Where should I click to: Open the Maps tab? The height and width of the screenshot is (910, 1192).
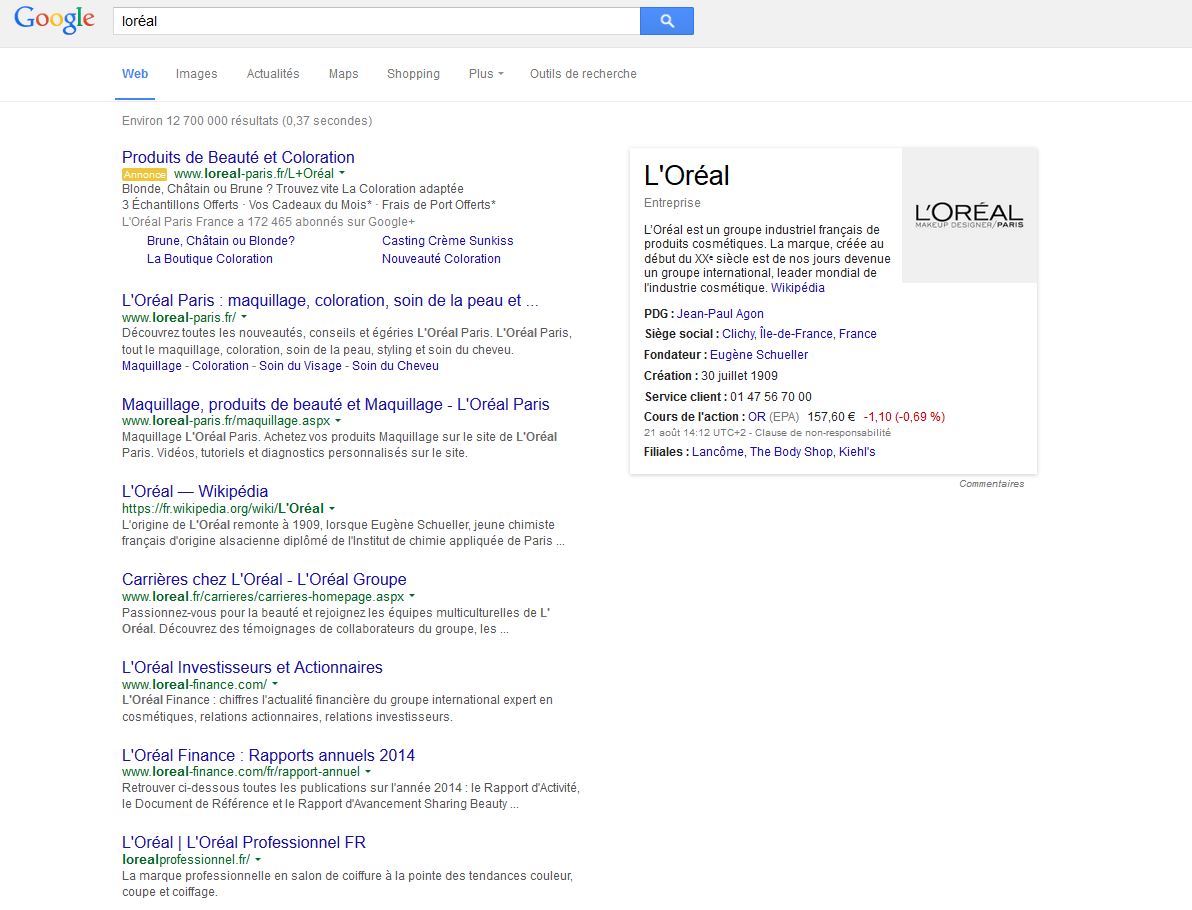344,74
